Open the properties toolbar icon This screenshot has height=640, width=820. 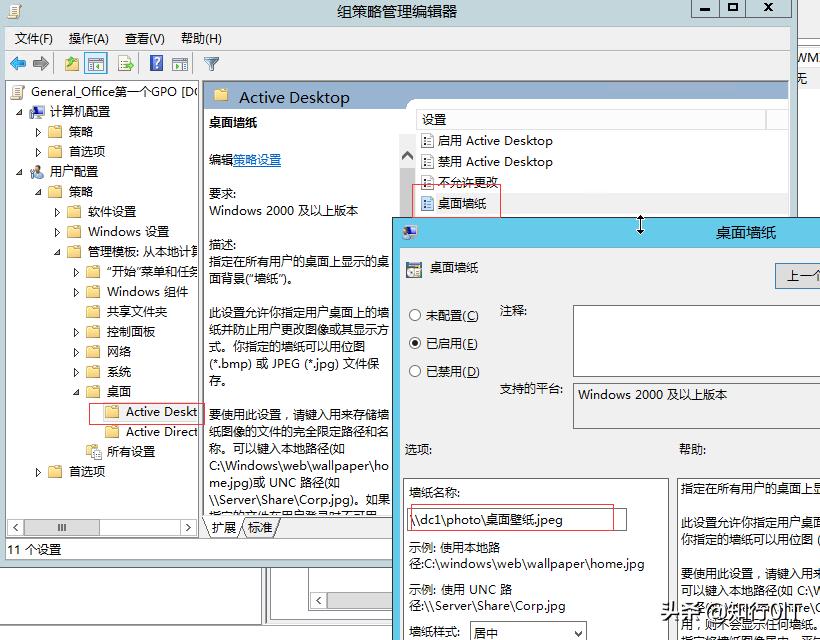[x=70, y=62]
